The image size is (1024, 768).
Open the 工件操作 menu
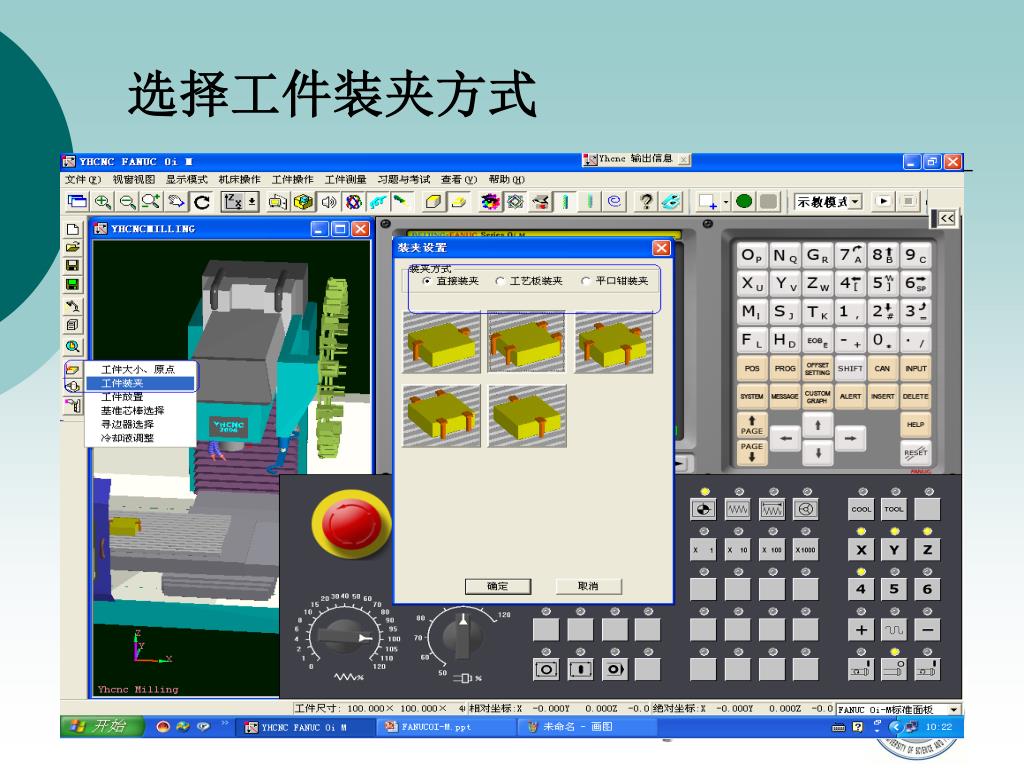pos(292,180)
